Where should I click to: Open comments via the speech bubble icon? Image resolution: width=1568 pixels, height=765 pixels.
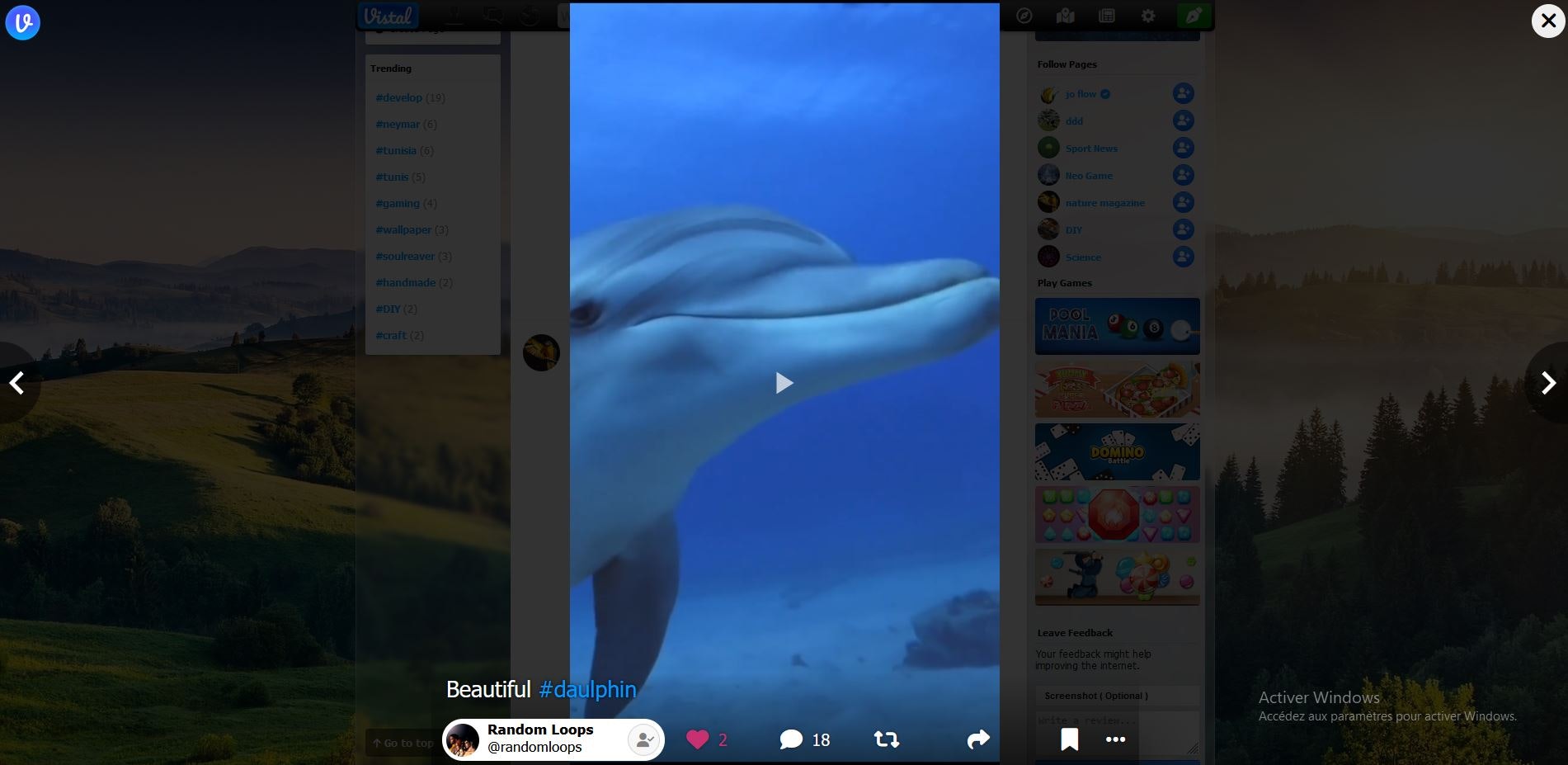791,739
